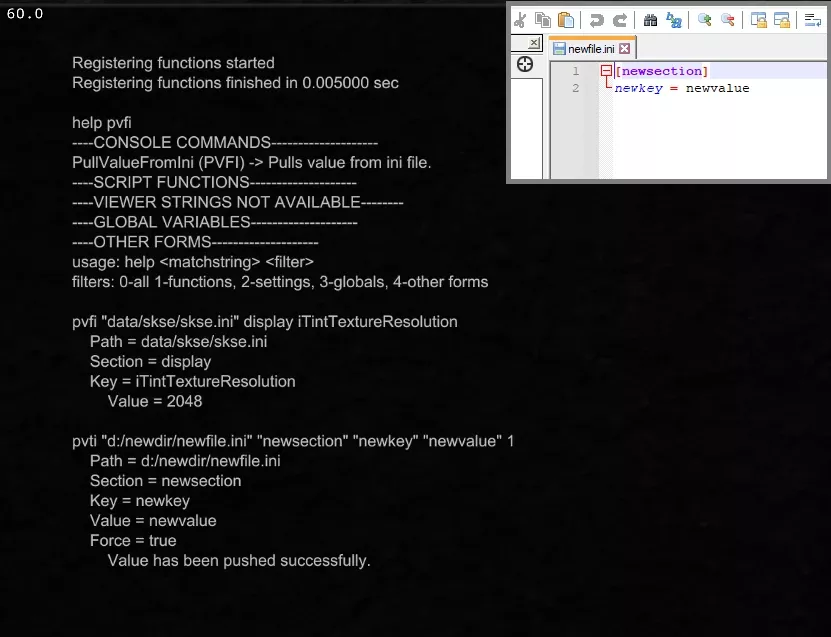
Task: Click the save disk icon on newfile.ini tab
Action: pos(559,49)
